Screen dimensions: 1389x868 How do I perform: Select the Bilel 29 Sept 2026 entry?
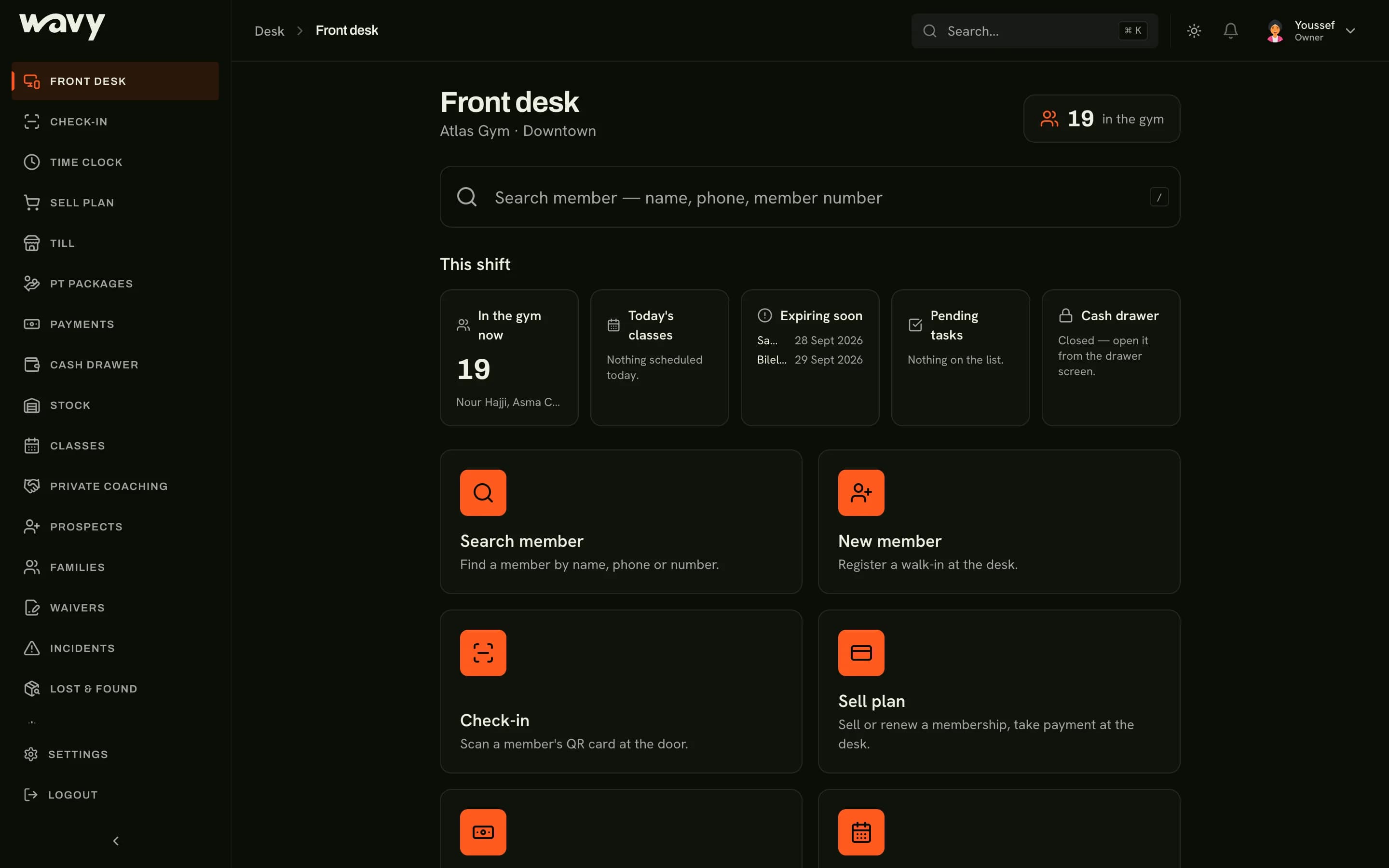click(810, 360)
